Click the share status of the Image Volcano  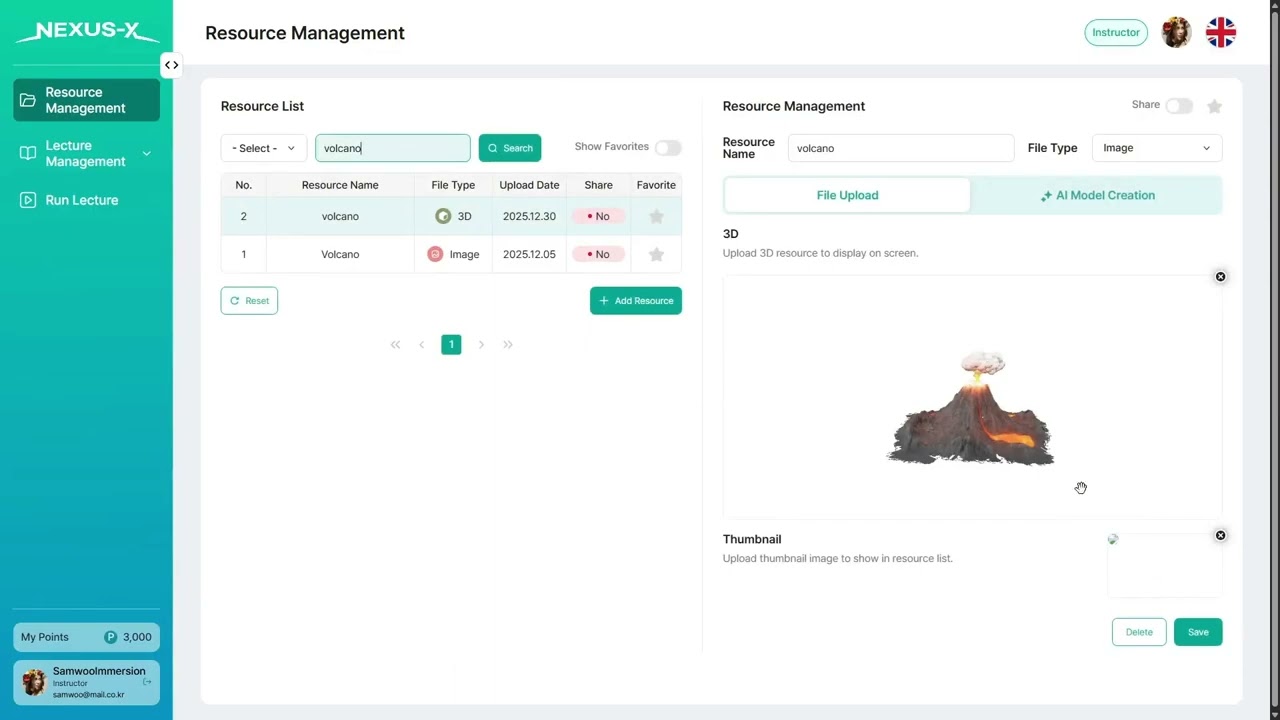point(598,254)
